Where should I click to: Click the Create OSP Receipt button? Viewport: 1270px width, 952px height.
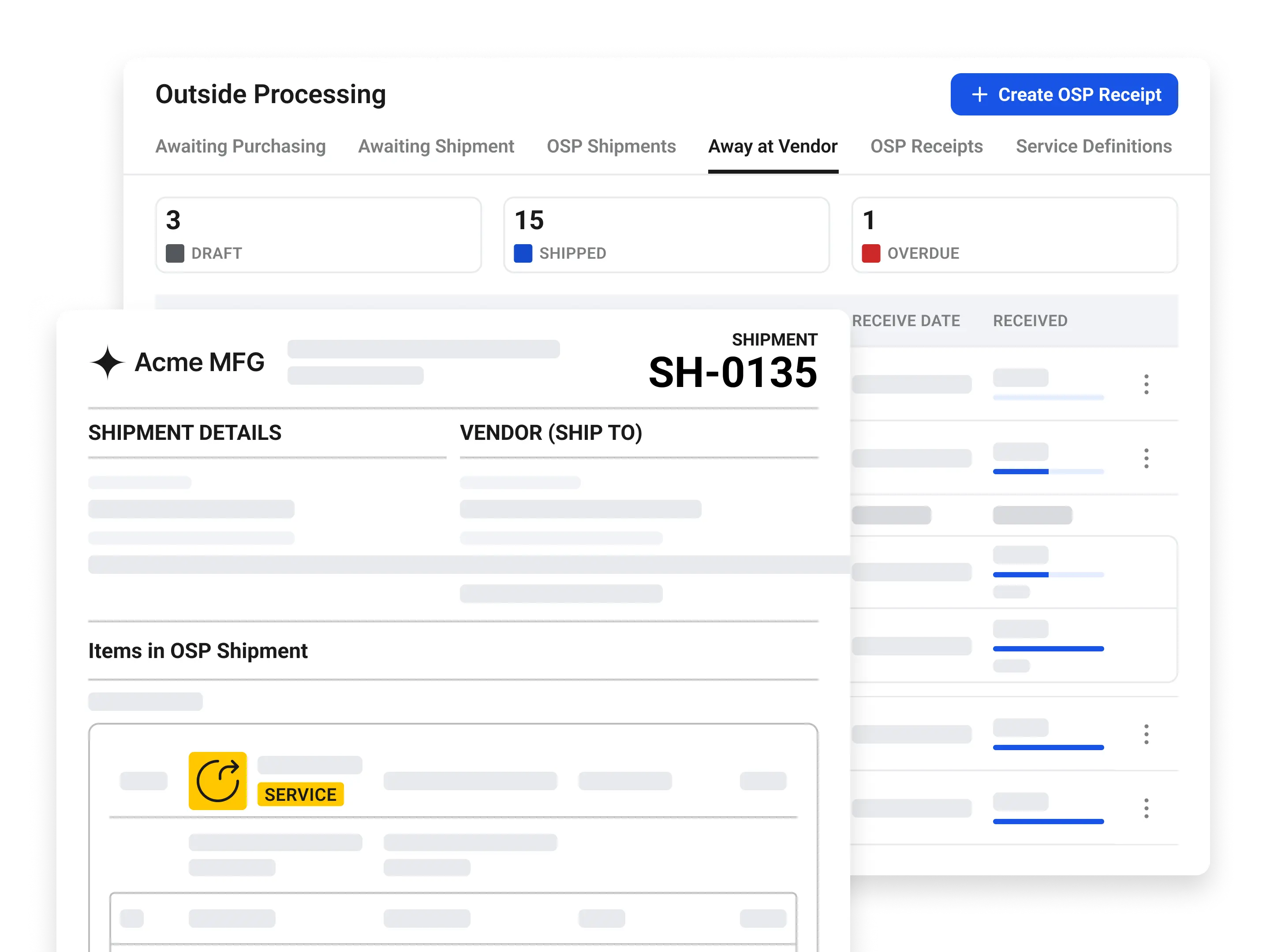click(1064, 94)
